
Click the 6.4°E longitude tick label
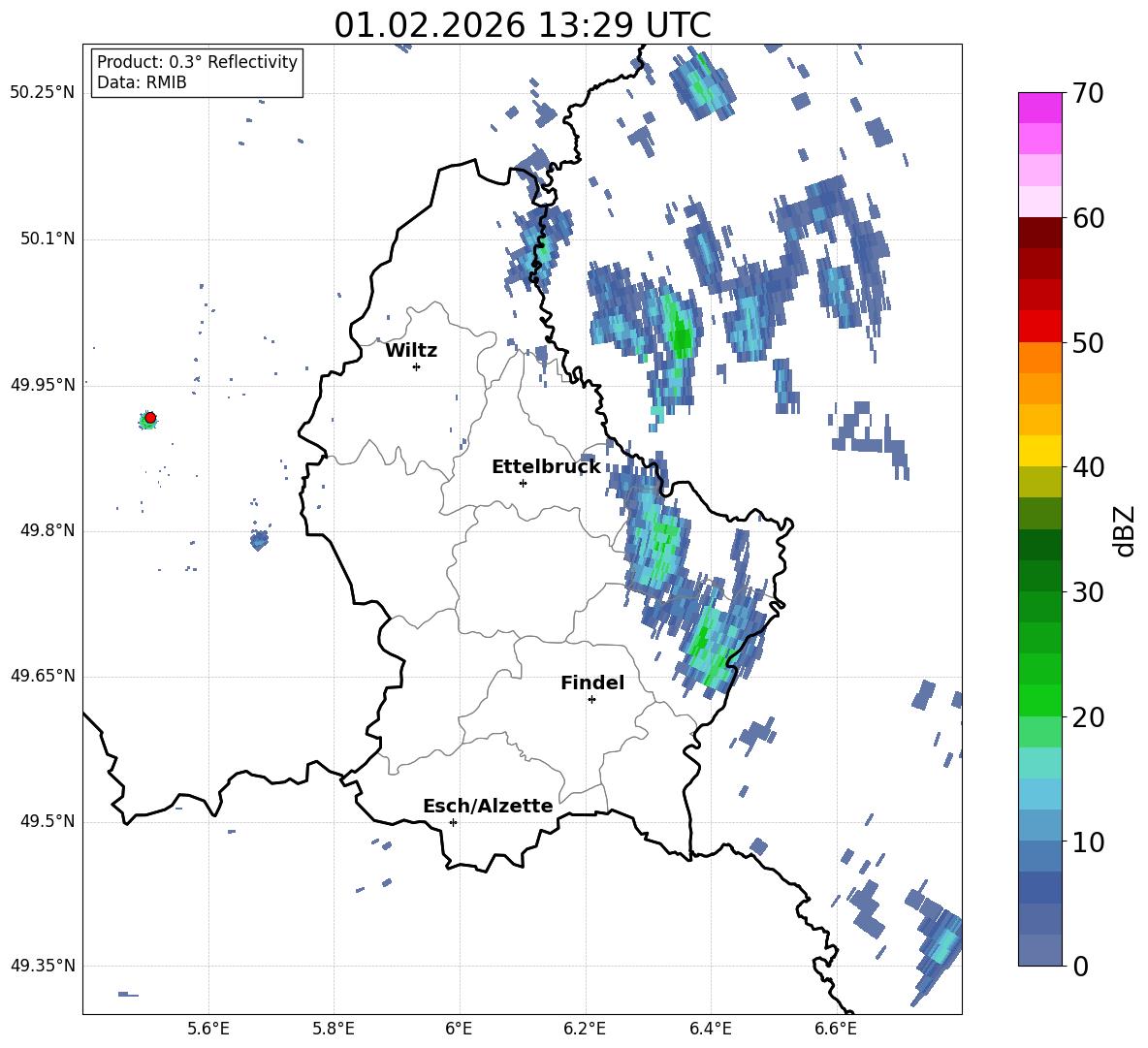710,1029
